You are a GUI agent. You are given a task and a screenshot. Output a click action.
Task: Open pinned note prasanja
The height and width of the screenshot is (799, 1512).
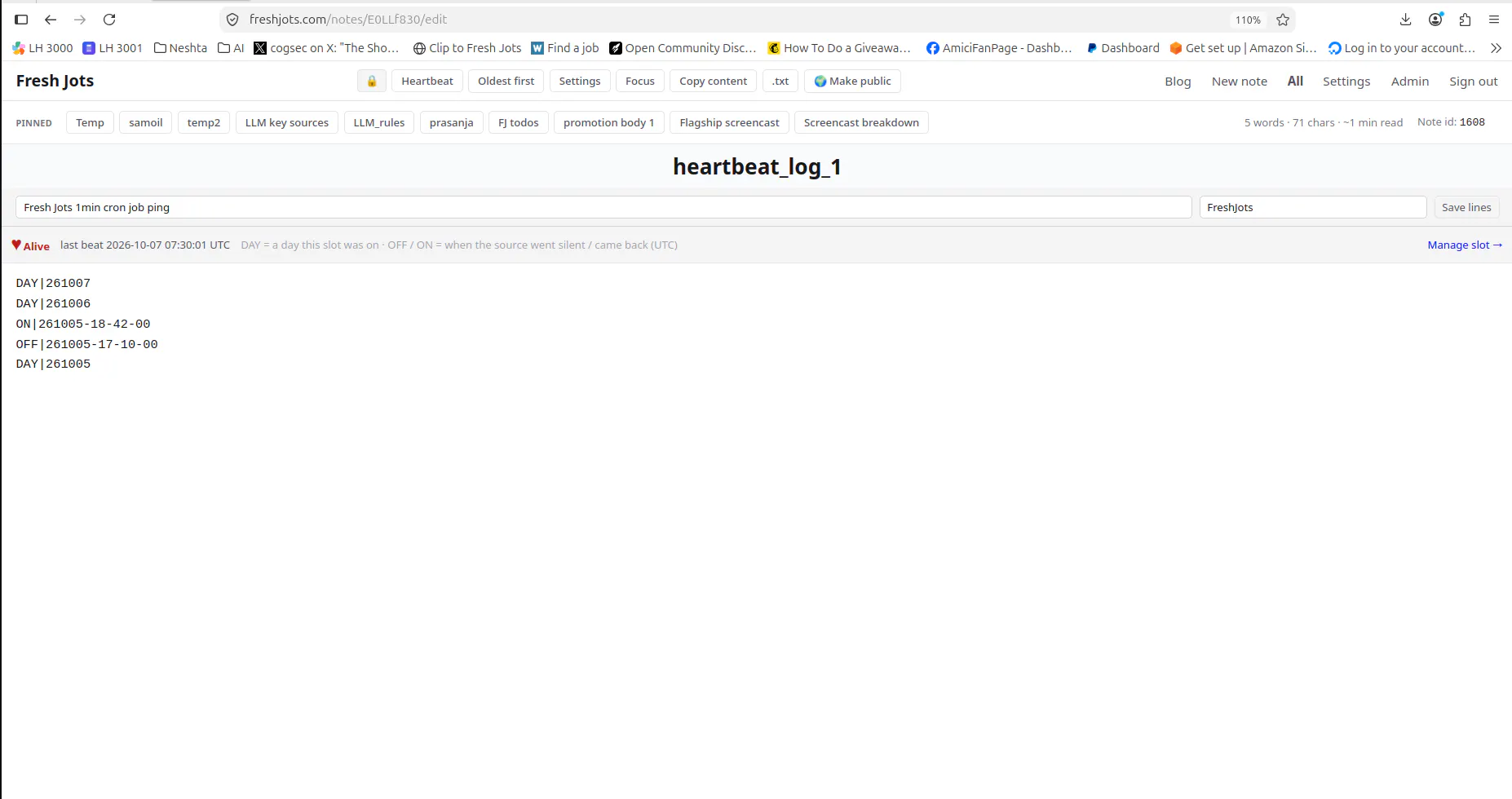451,122
